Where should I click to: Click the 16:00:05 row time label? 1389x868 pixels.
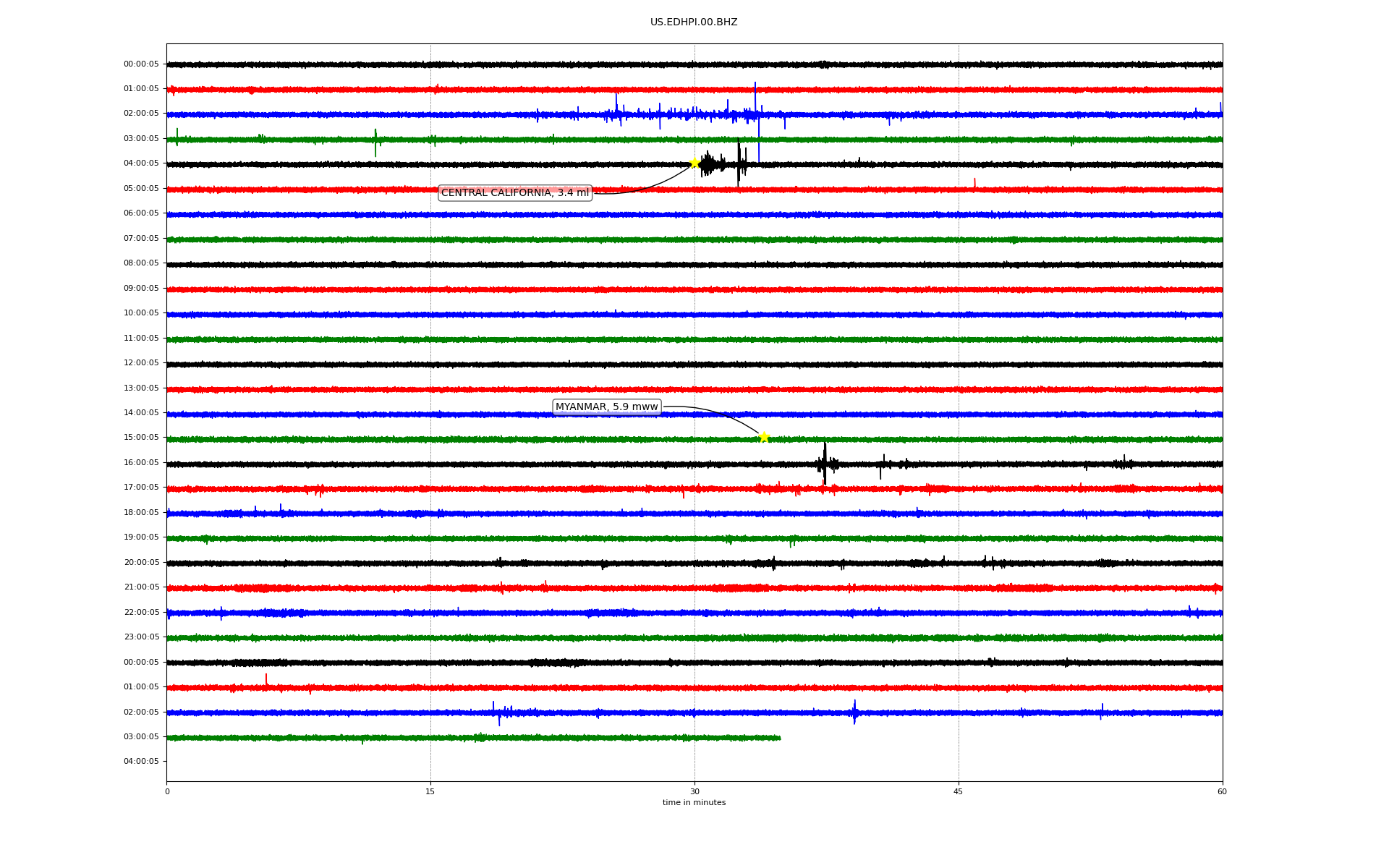[141, 463]
